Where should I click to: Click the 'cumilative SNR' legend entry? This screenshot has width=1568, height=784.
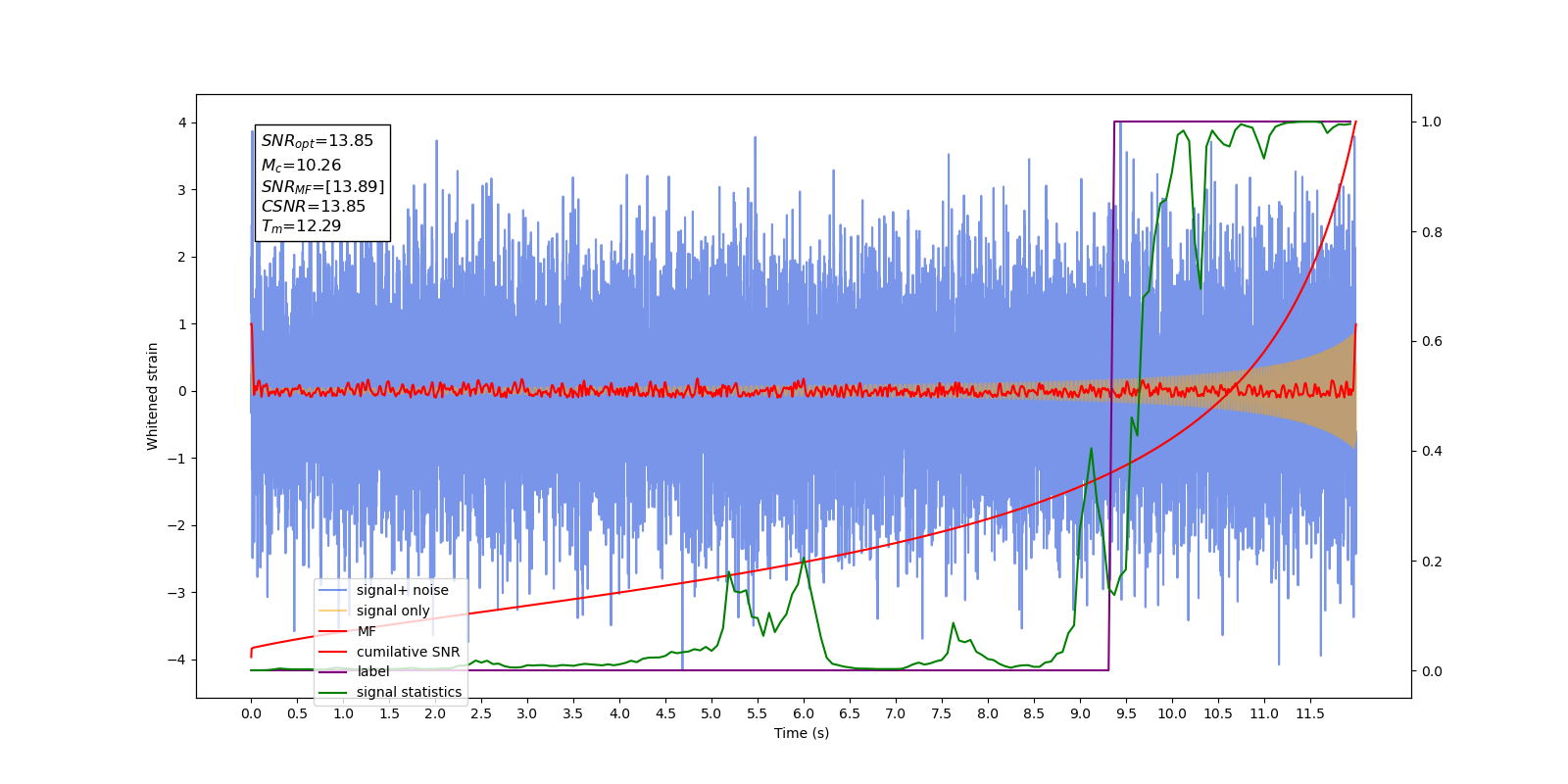(390, 652)
